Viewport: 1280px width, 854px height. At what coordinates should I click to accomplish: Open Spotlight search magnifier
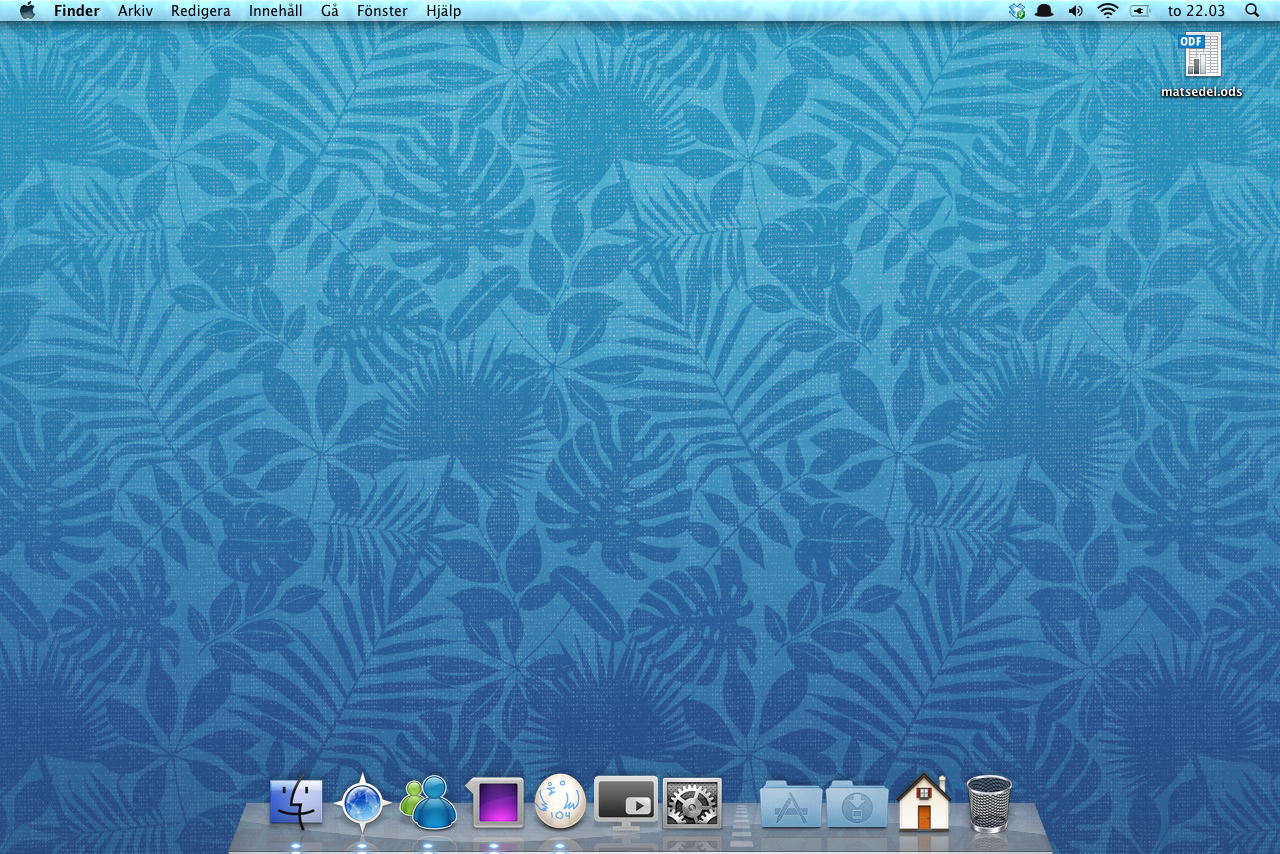(x=1252, y=11)
